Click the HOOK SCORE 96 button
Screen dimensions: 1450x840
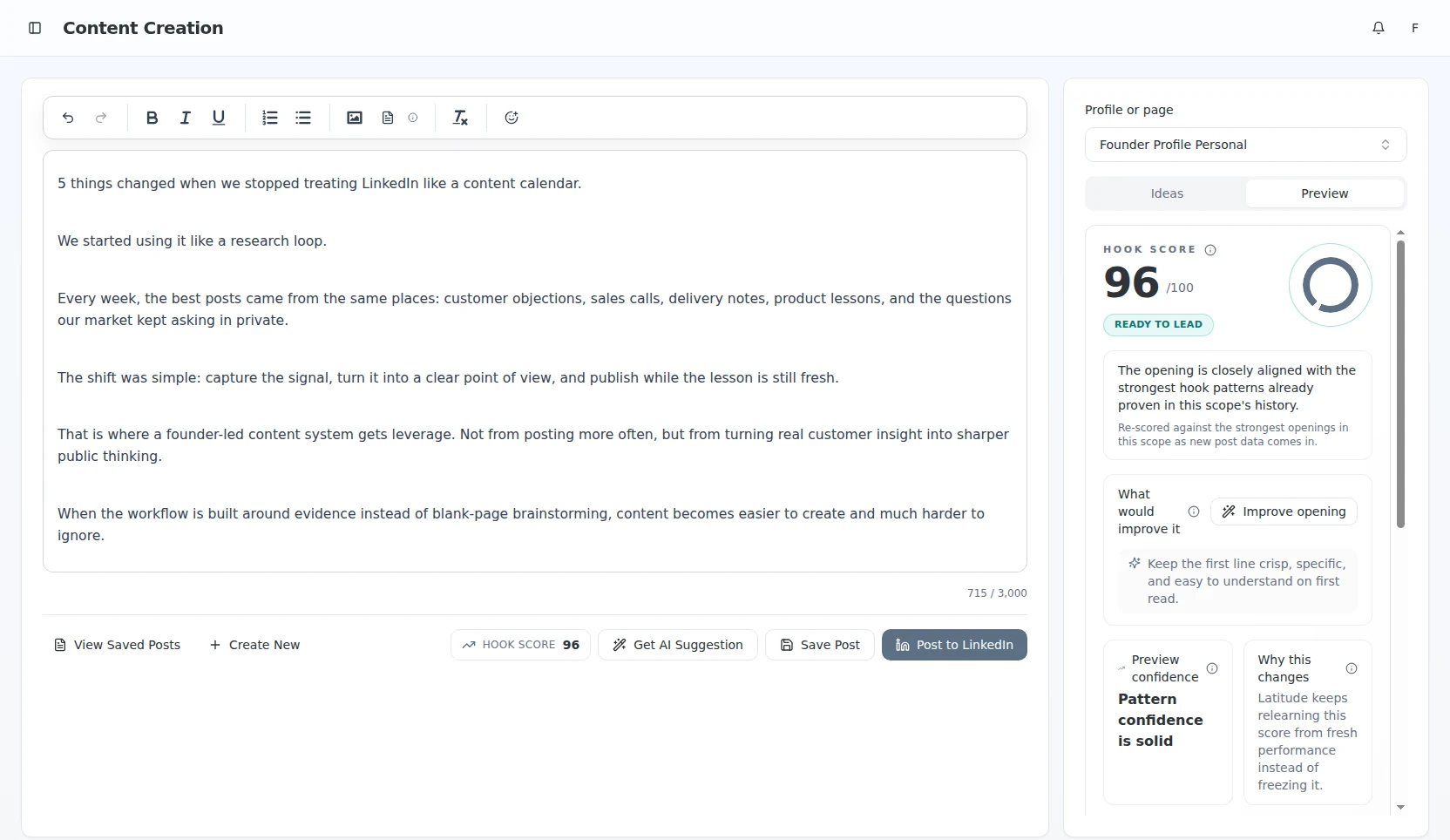(520, 645)
